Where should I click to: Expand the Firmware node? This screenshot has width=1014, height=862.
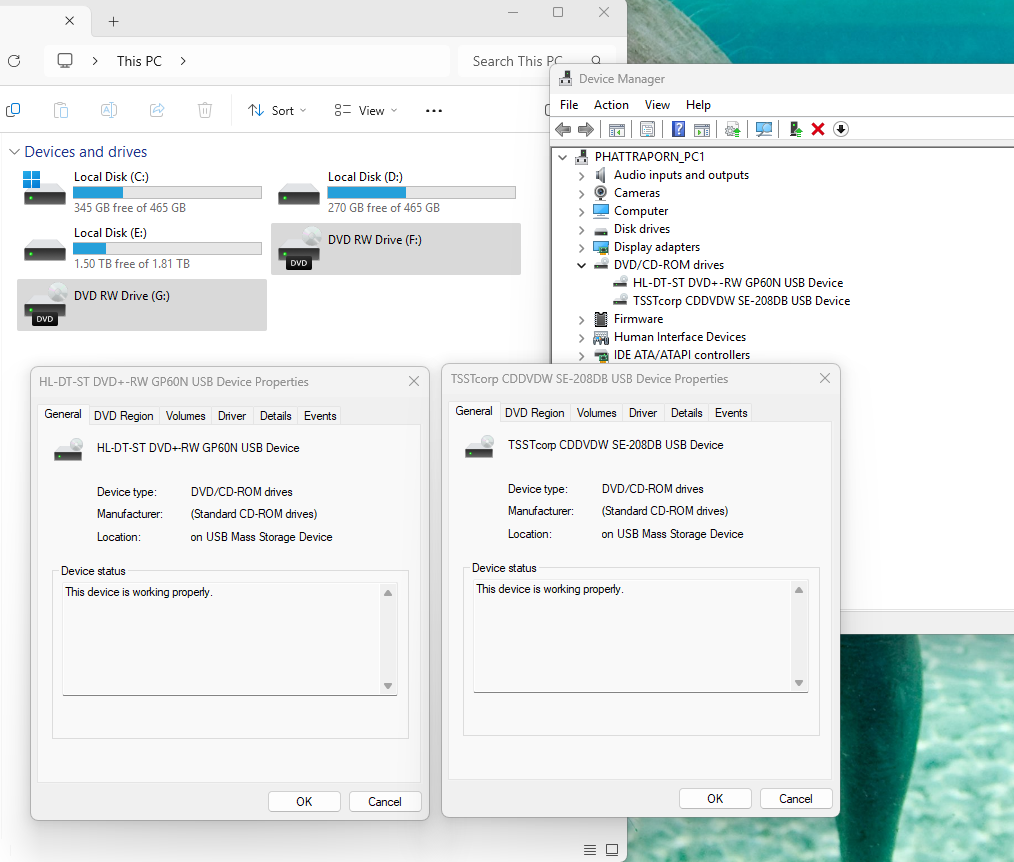581,319
